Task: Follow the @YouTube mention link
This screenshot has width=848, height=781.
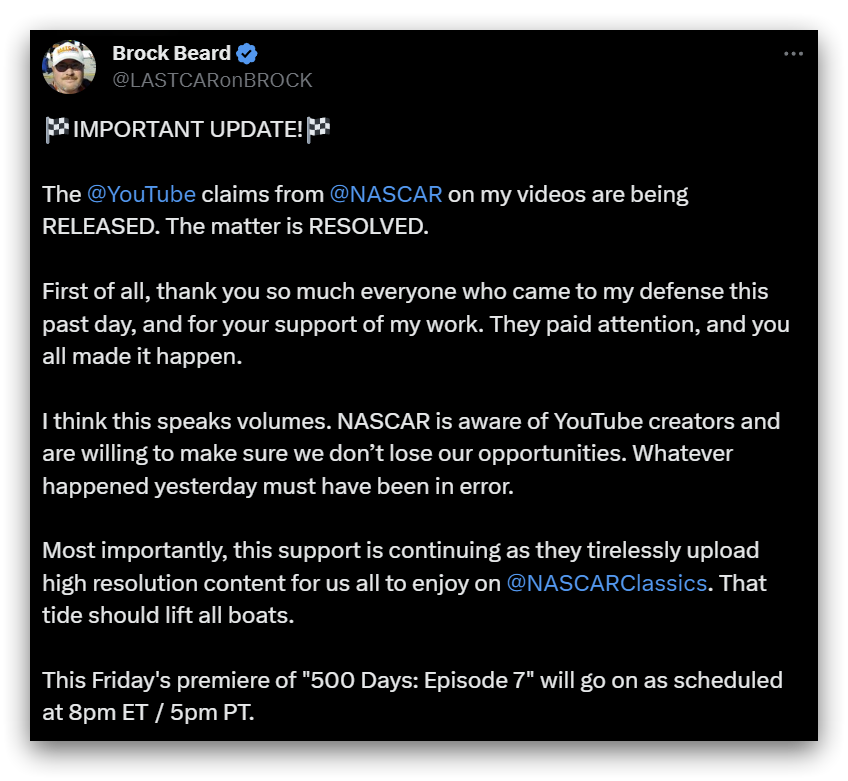Action: [x=141, y=195]
